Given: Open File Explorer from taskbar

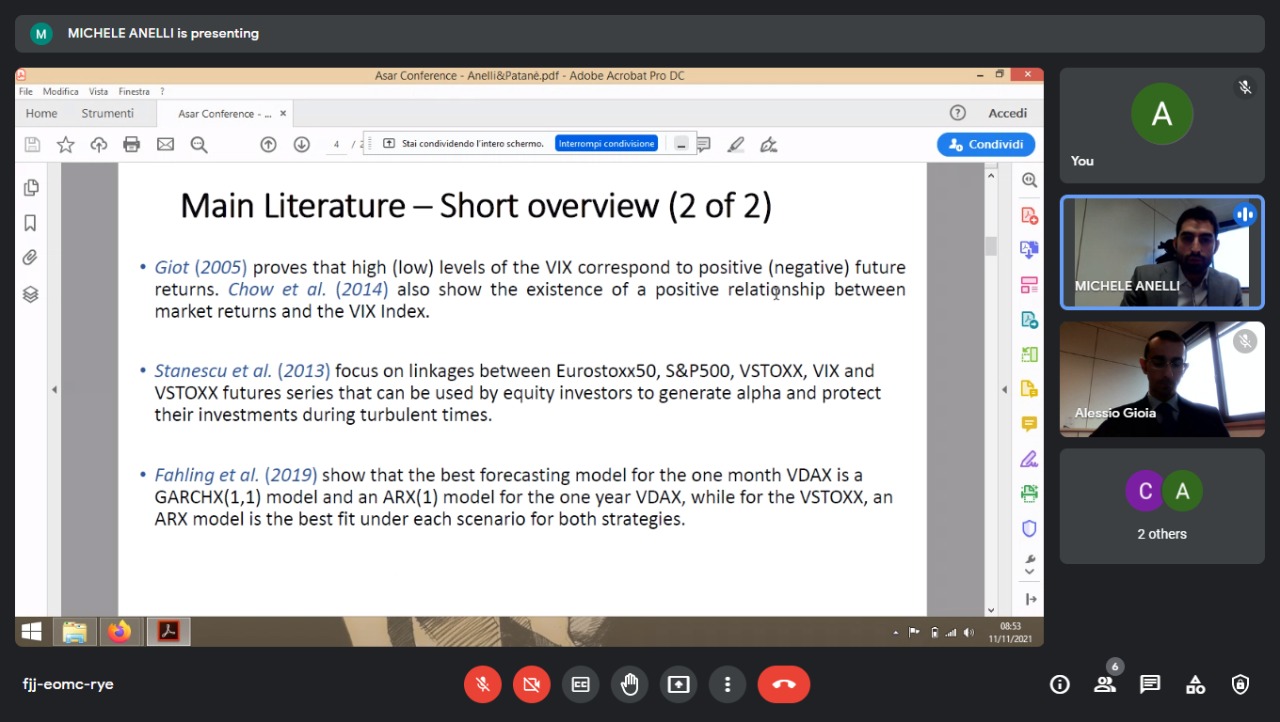Looking at the screenshot, I should coord(75,631).
